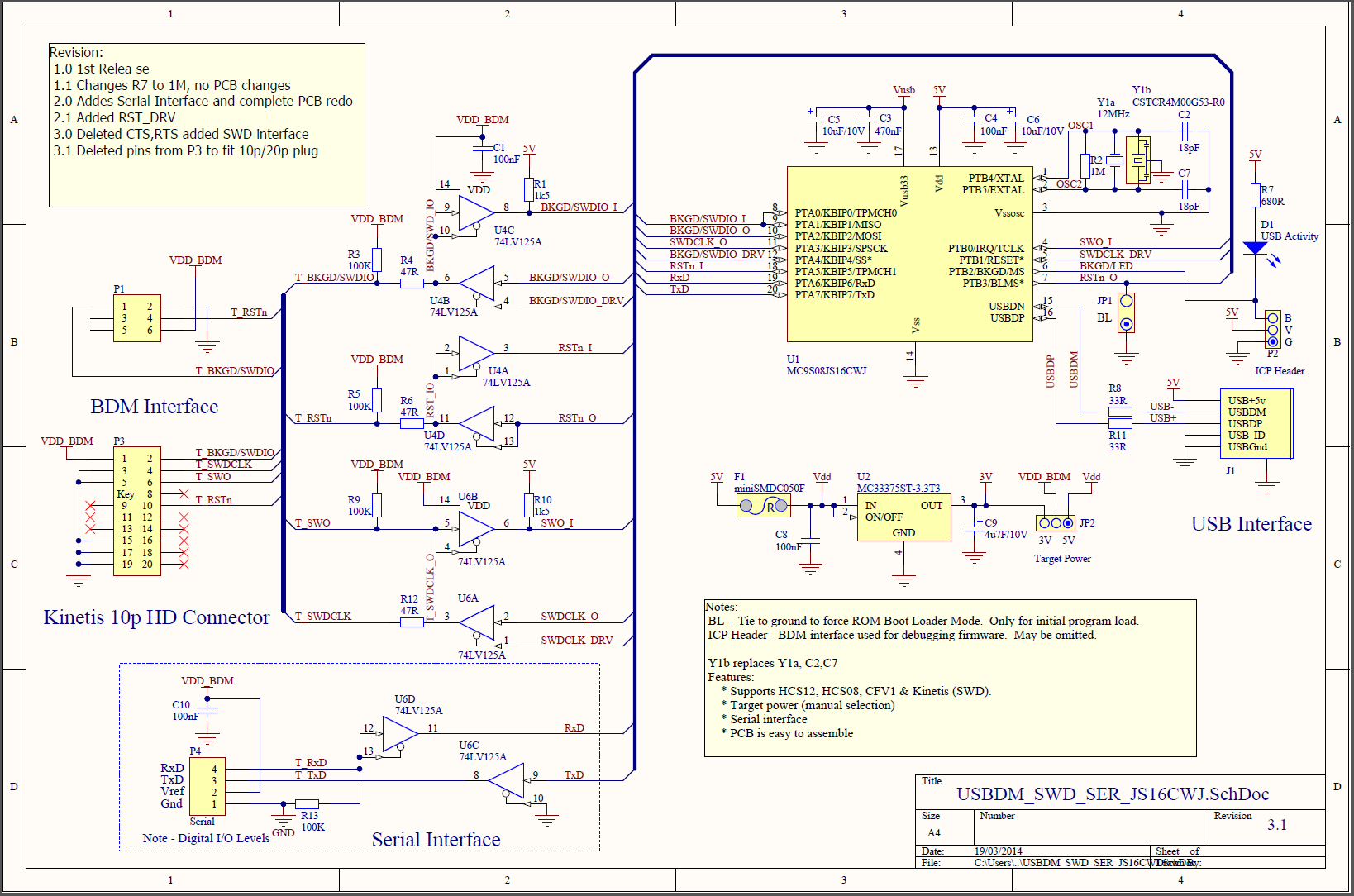1354x896 pixels.
Task: Select resistor R1 1k5 symbol
Action: click(x=529, y=189)
